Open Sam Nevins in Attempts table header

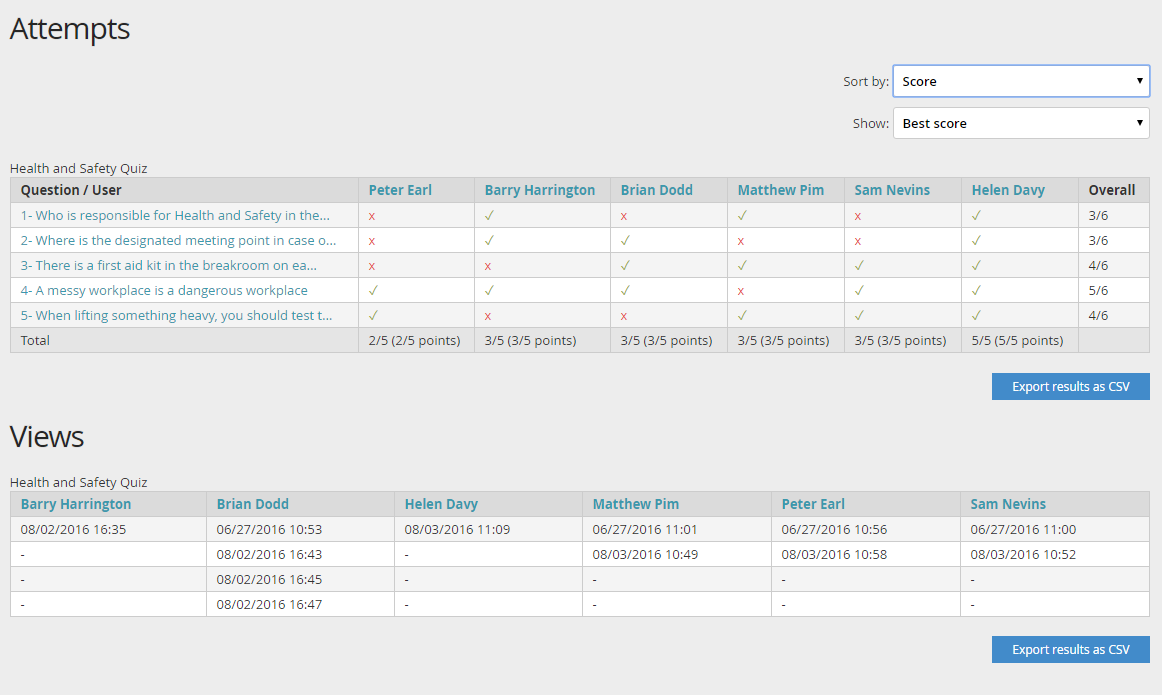click(892, 190)
